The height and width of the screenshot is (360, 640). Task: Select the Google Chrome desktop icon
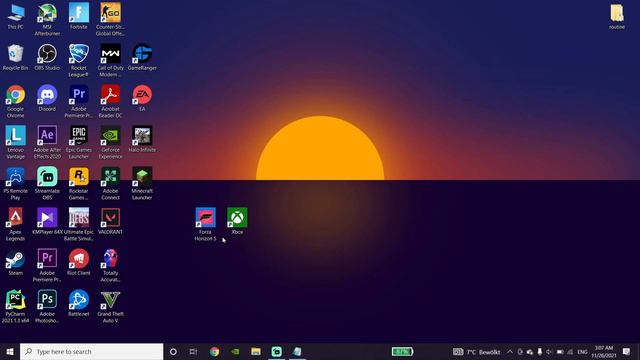tap(16, 102)
